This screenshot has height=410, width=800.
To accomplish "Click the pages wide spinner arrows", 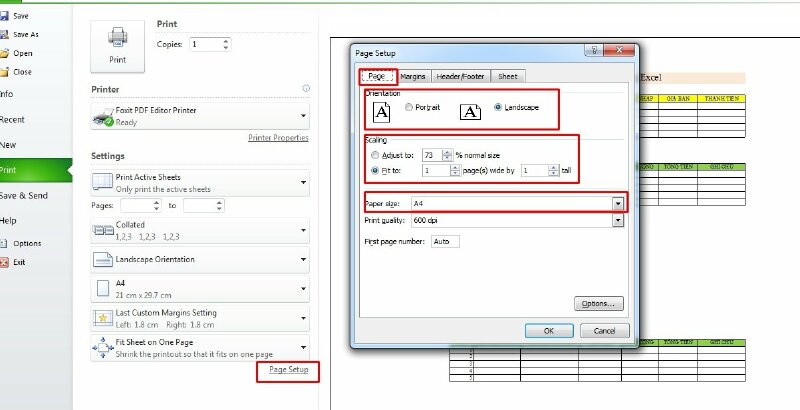I will (x=455, y=170).
